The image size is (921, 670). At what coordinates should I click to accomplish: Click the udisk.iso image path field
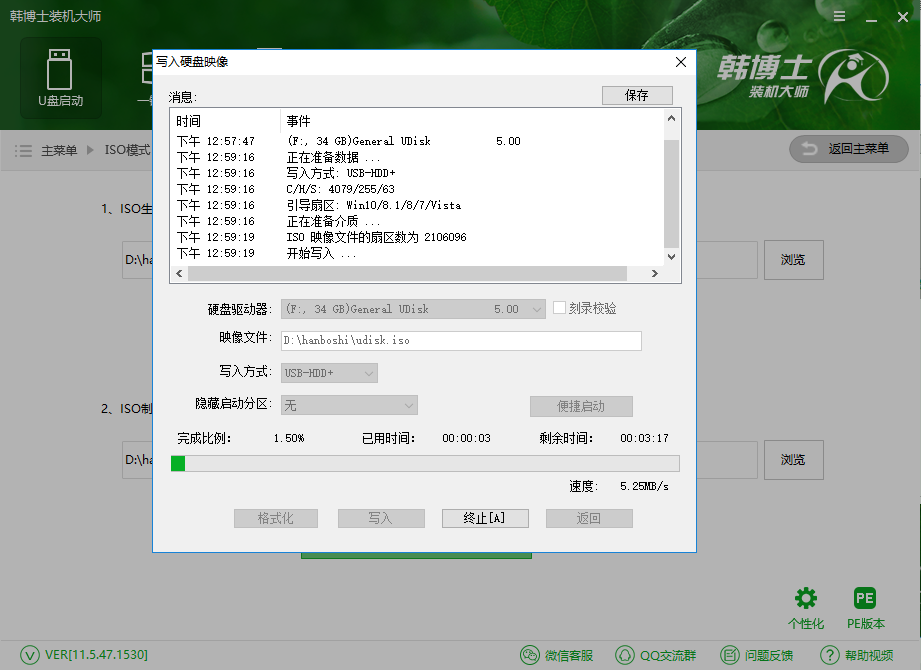click(461, 340)
